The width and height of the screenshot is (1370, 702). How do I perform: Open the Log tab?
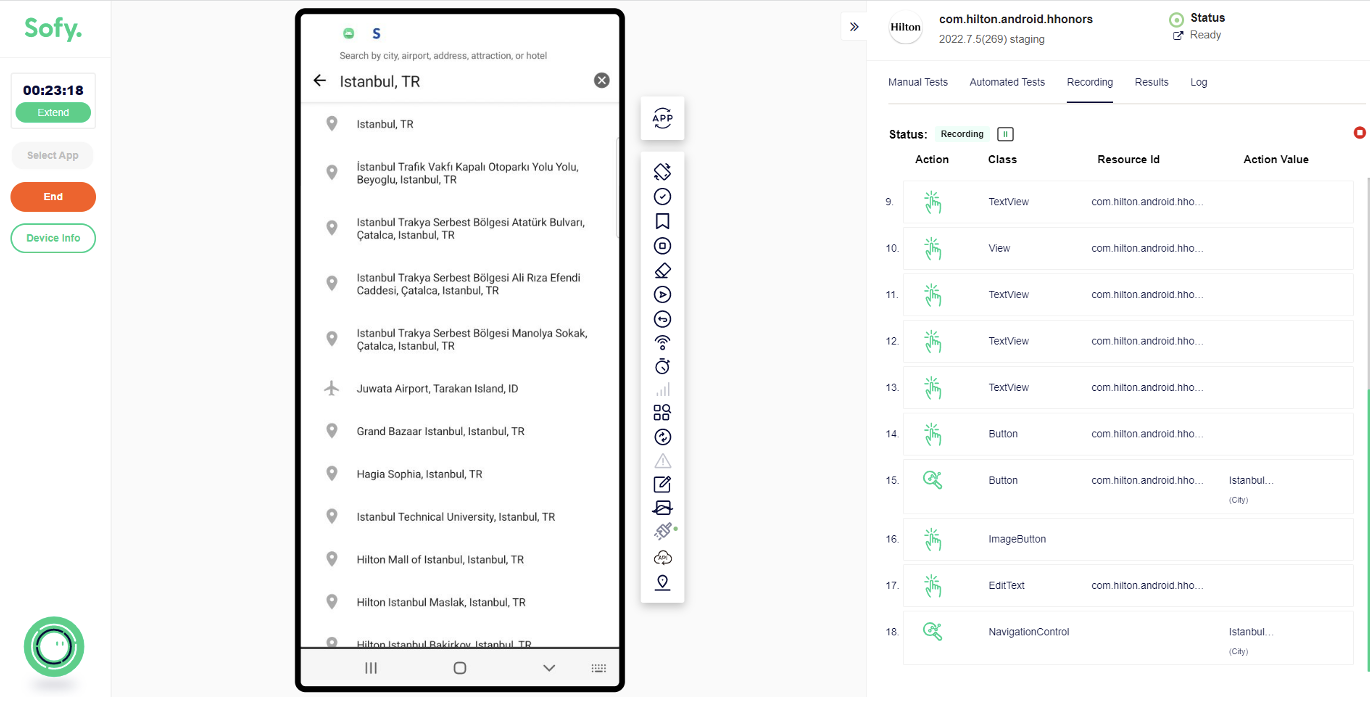point(1199,82)
